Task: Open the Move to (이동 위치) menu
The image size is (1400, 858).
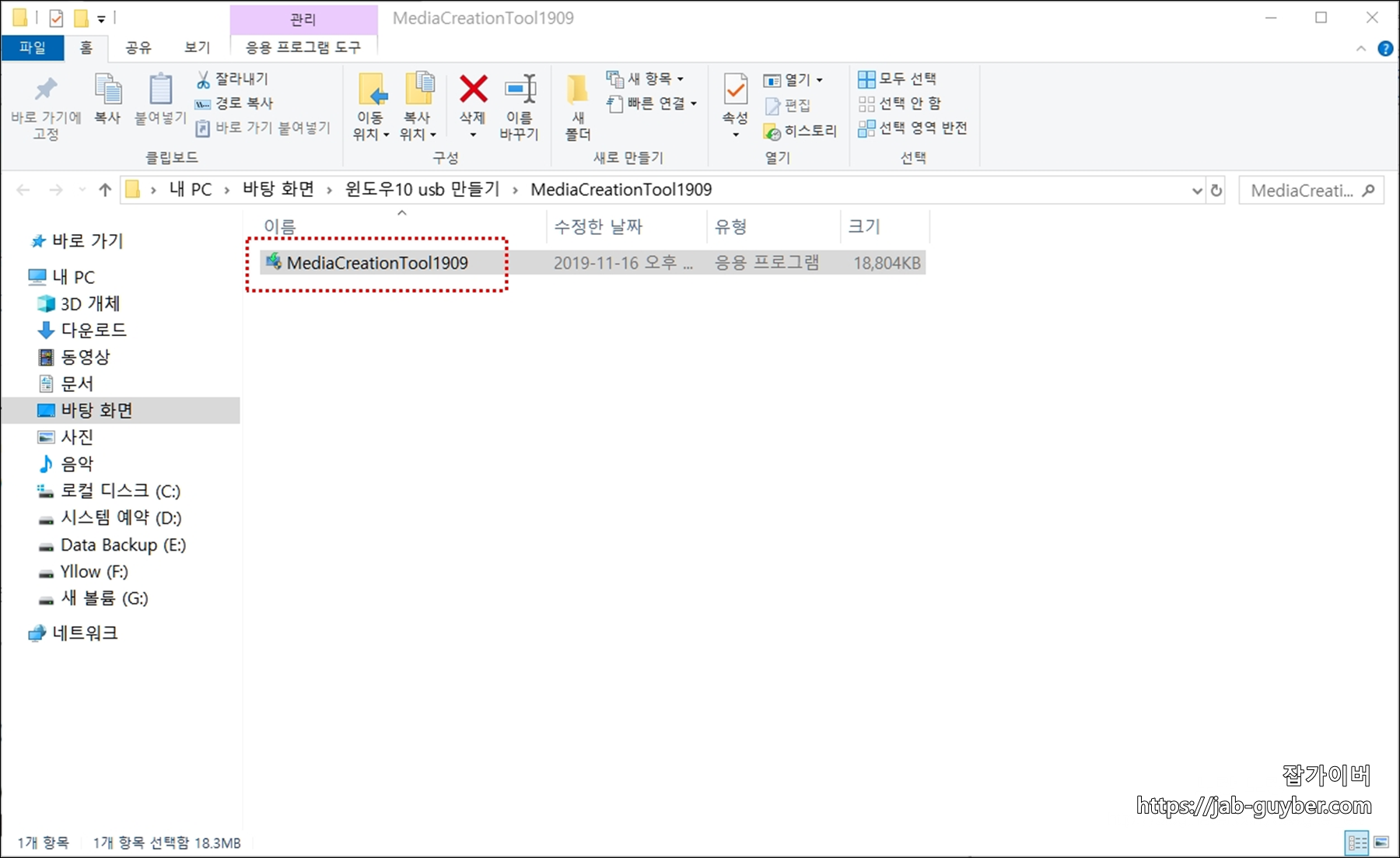Action: click(371, 107)
